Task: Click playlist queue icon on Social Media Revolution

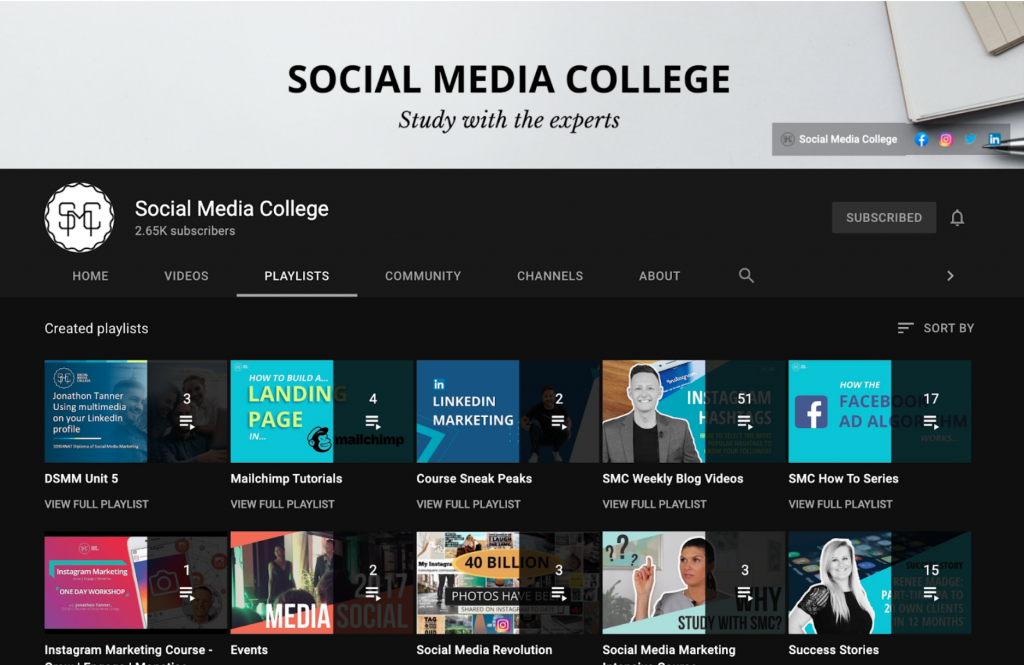Action: pyautogui.click(x=559, y=594)
